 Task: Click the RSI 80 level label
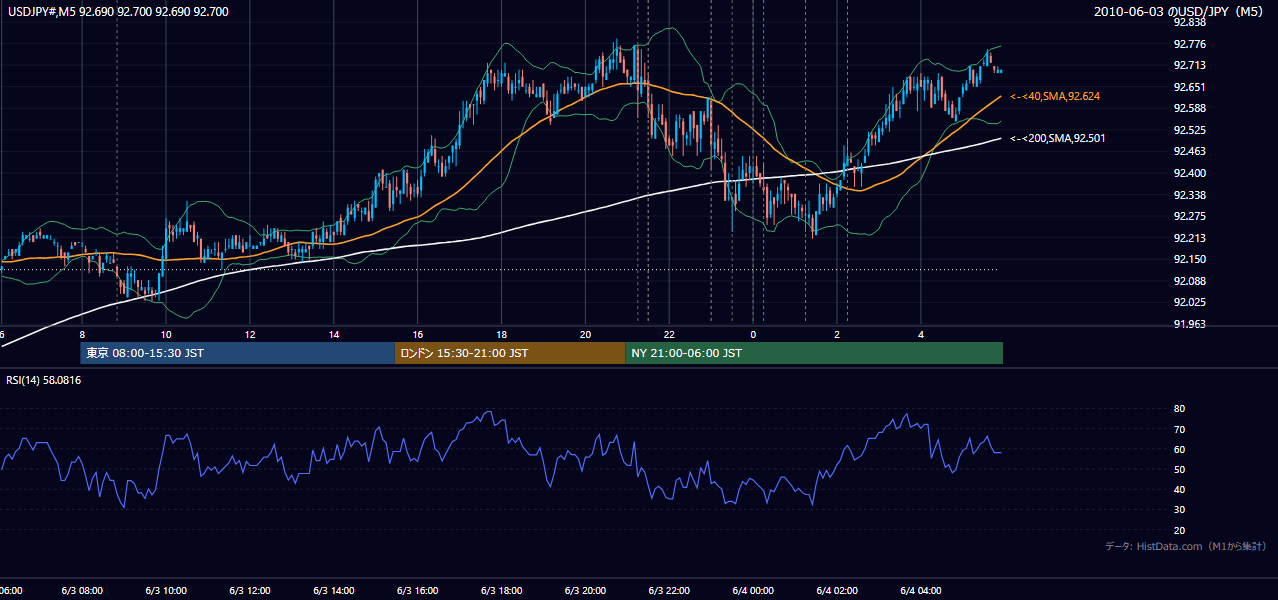coord(1179,409)
